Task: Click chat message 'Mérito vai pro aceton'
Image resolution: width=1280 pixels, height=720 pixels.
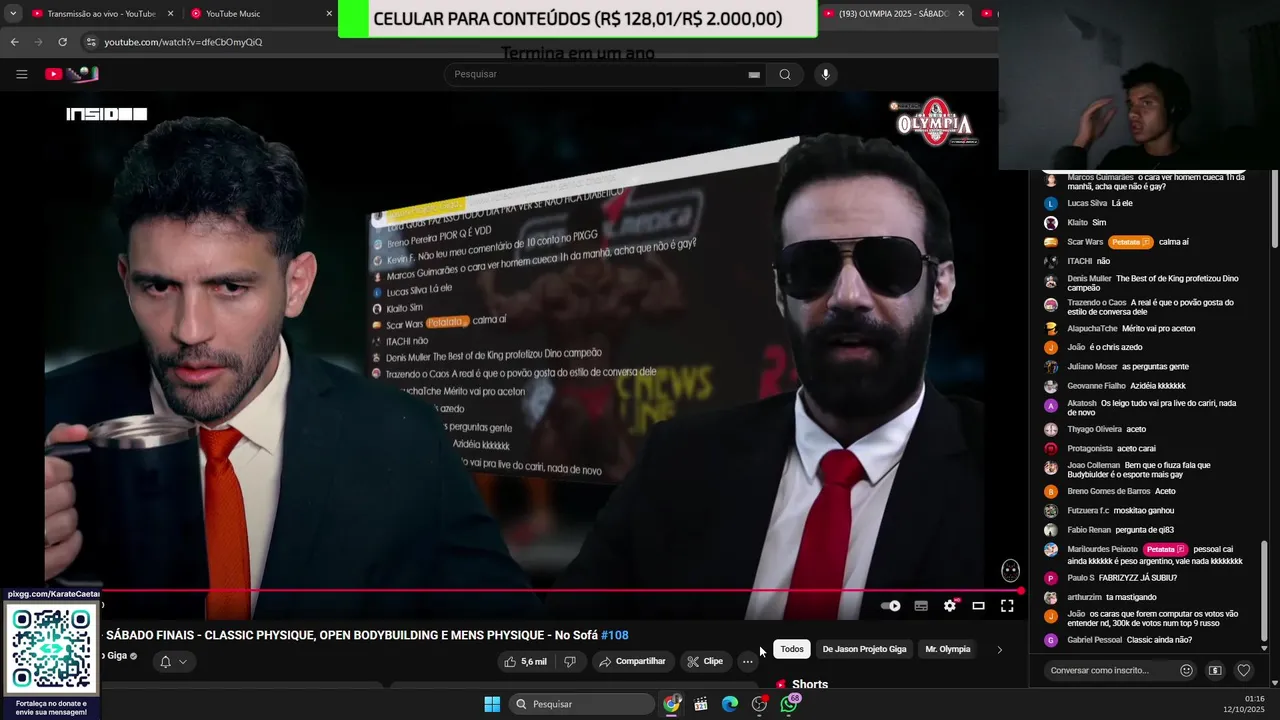Action: [x=1158, y=328]
